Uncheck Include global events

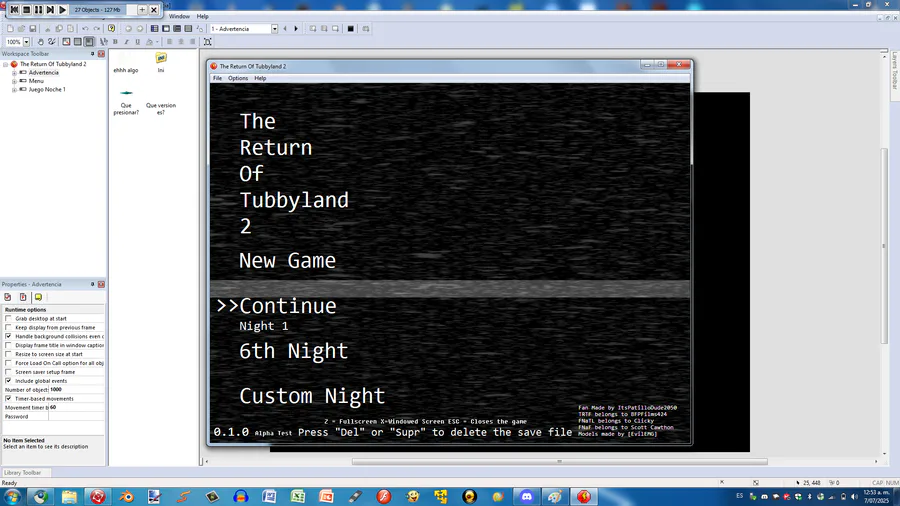(8, 381)
